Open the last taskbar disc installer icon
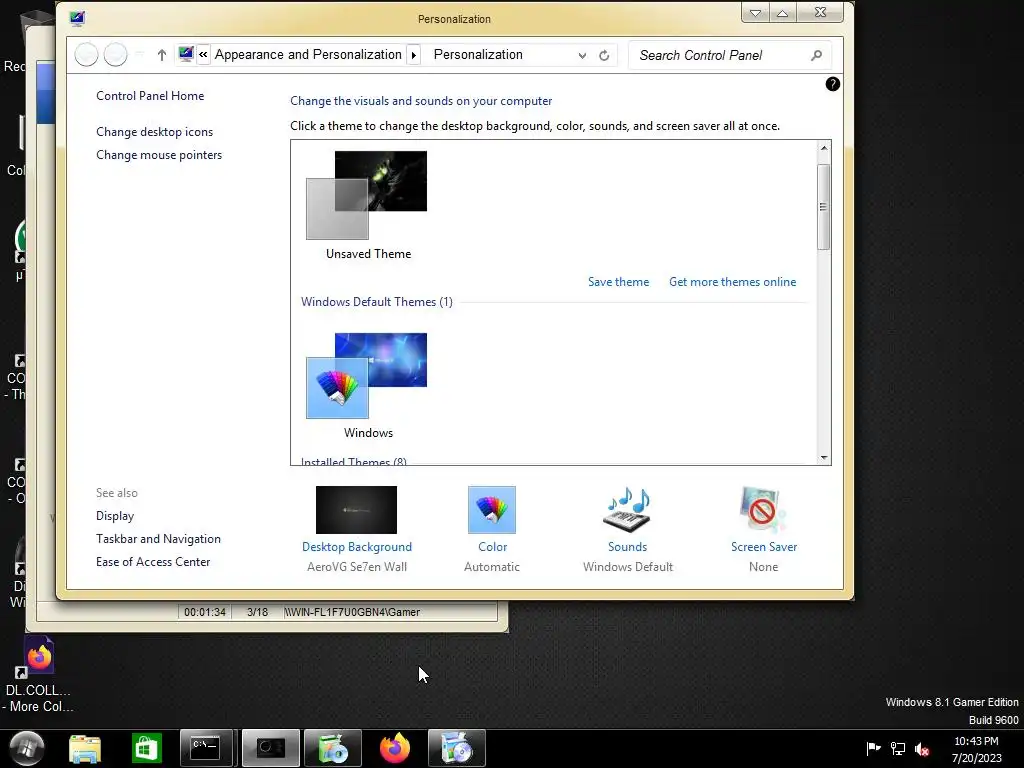Screen dimensions: 1024x768 [x=456, y=748]
